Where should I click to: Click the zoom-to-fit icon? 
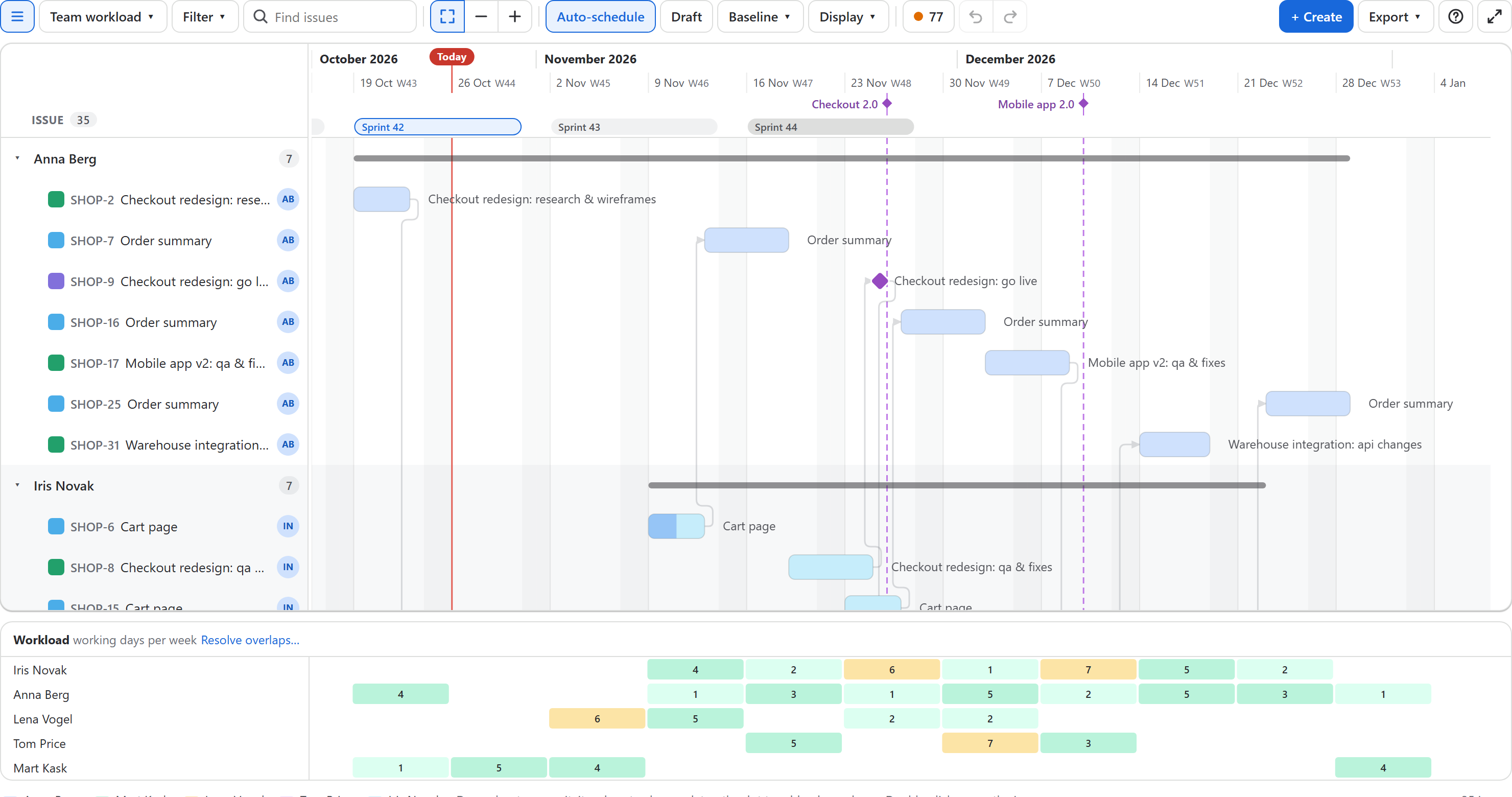tap(447, 17)
